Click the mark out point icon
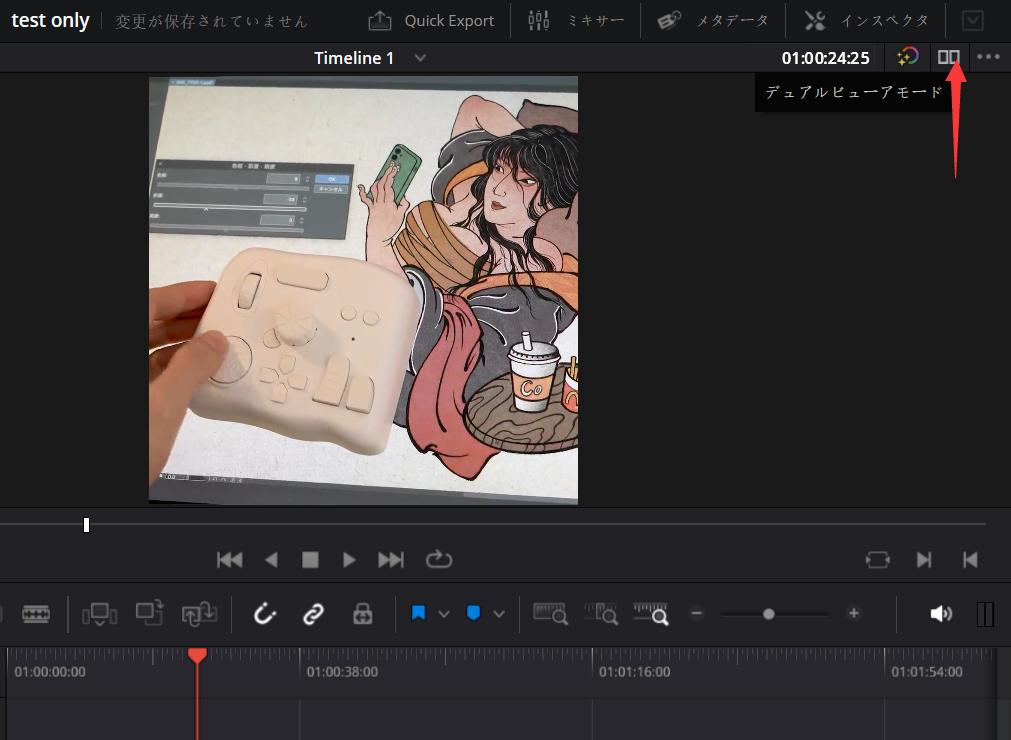 970,560
